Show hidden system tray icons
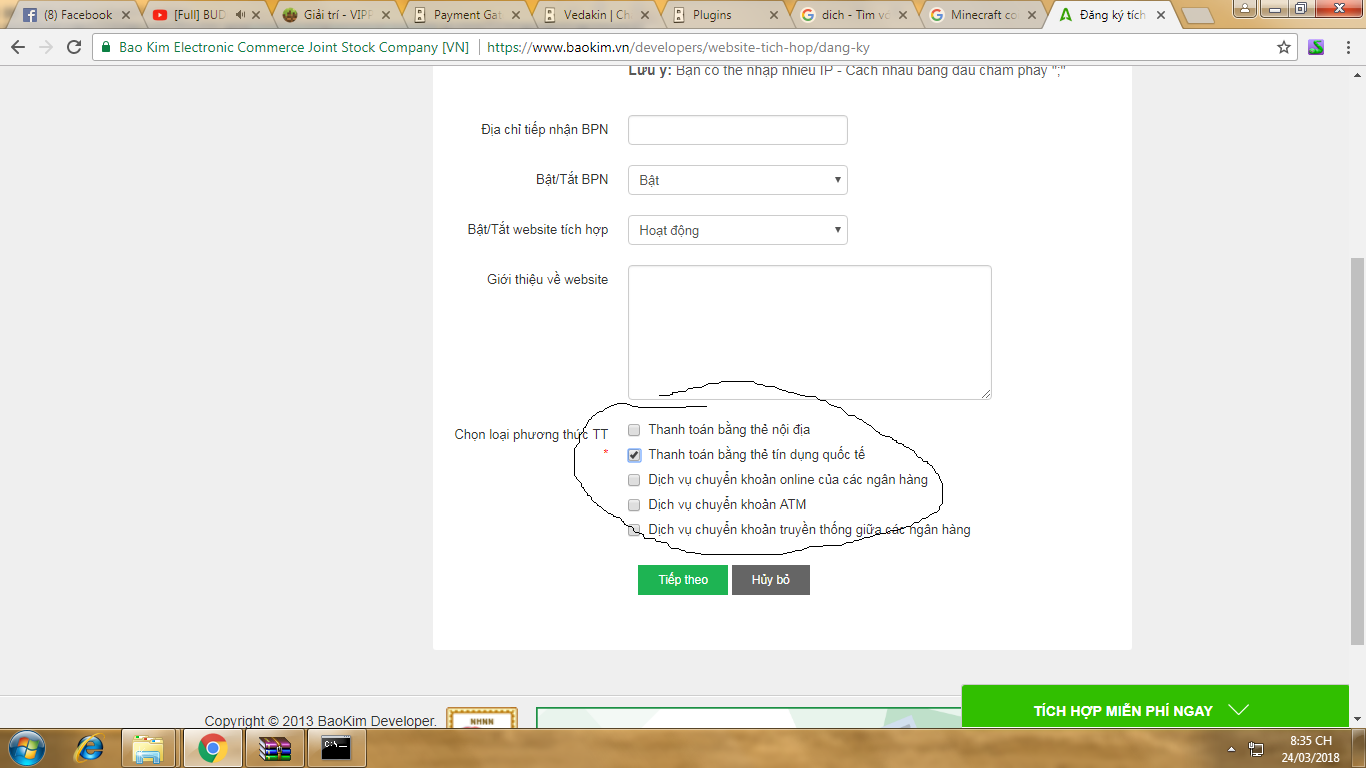1366x768 pixels. coord(1231,748)
